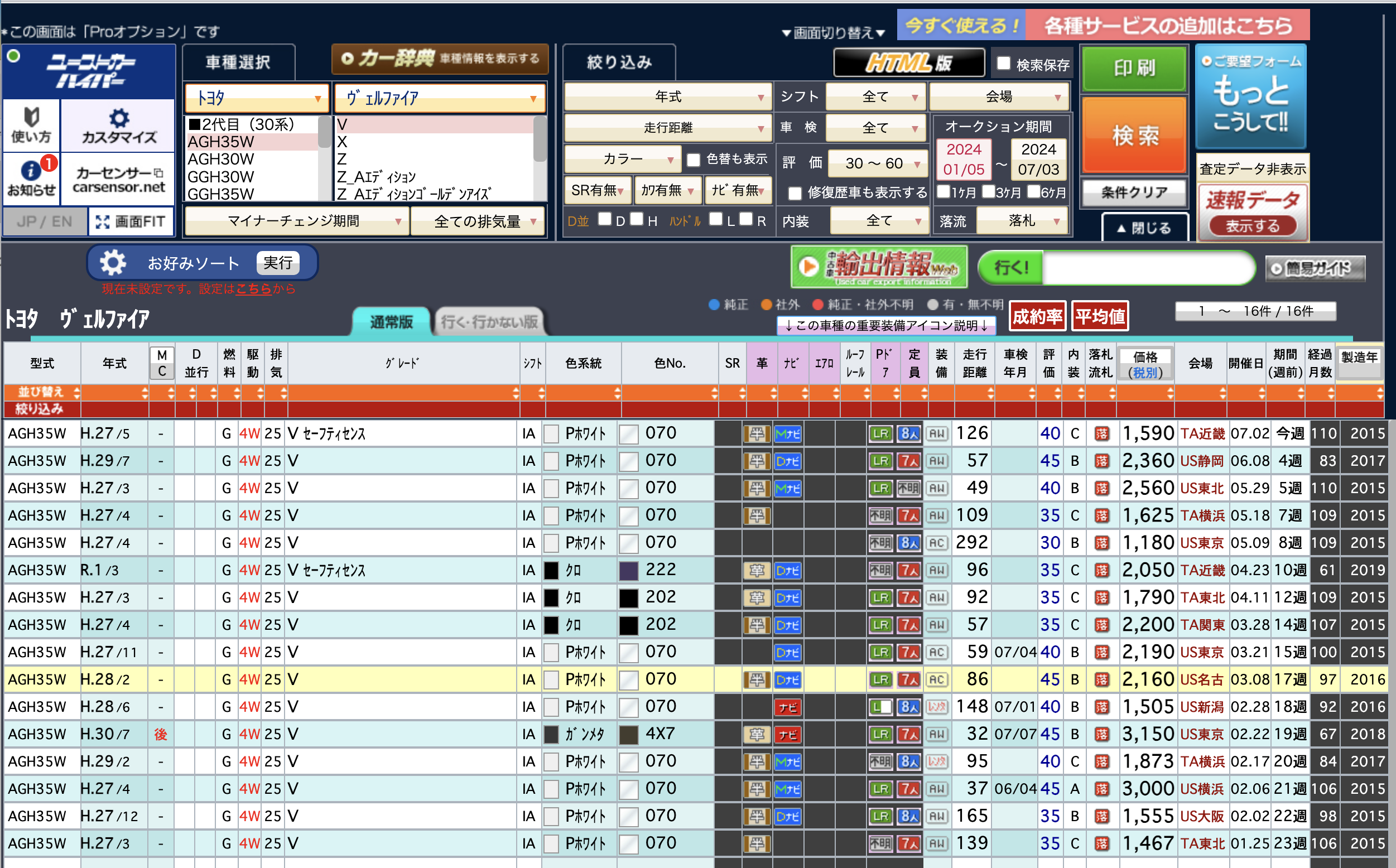This screenshot has width=1396, height=868.
Task: Enable 修復歴車も表示する checkbox
Action: click(x=795, y=193)
